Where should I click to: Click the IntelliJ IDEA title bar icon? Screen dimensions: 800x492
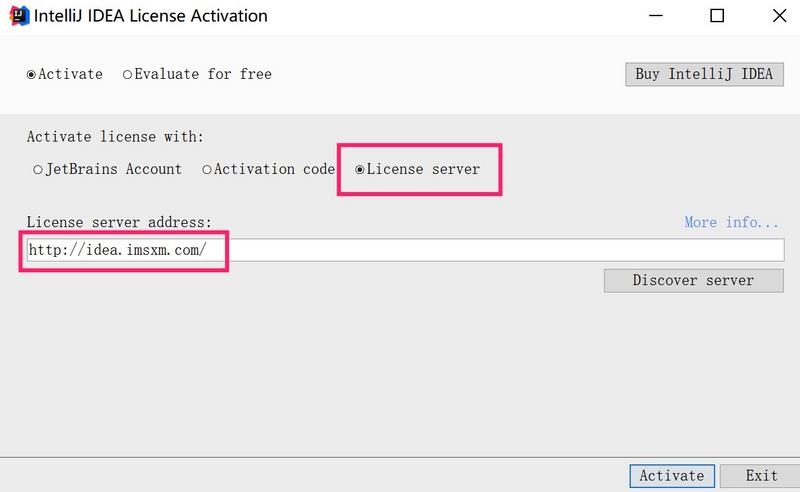[x=19, y=16]
